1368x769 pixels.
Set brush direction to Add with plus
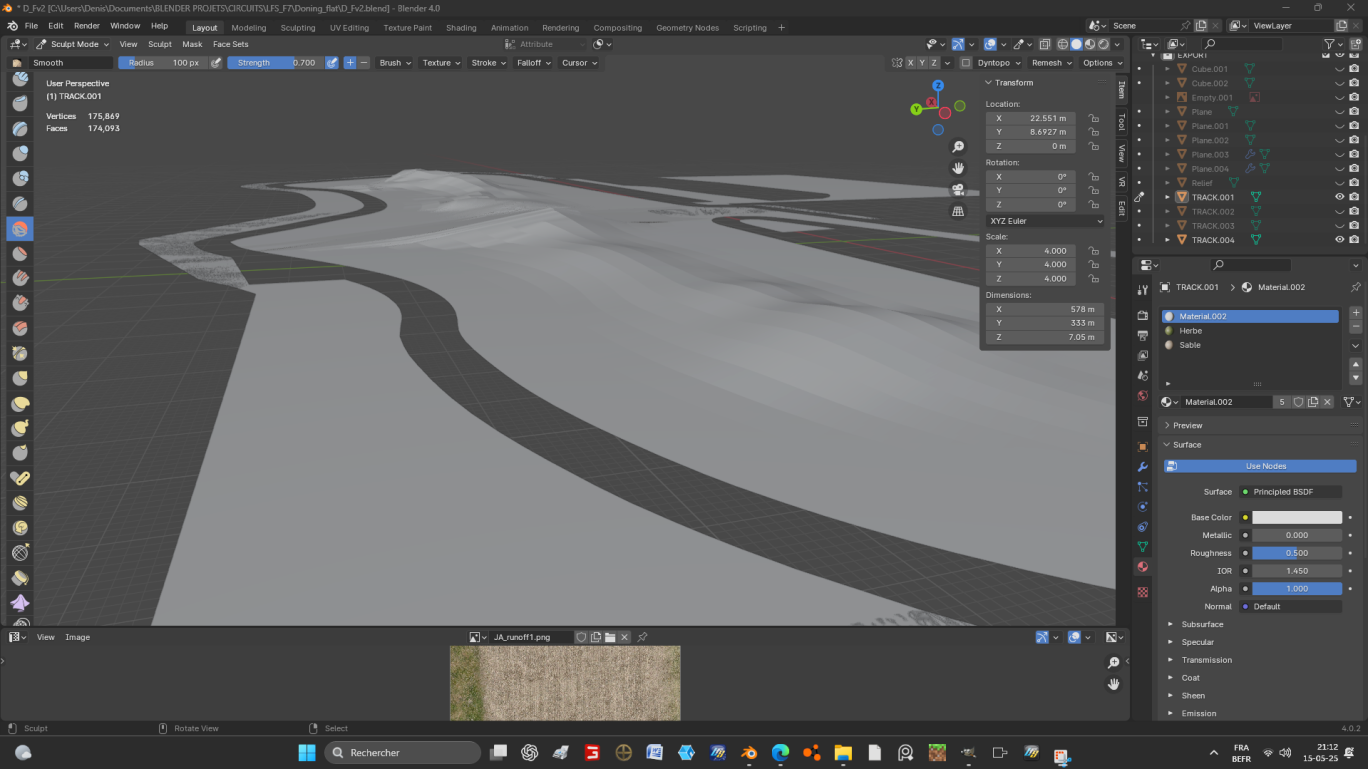tap(350, 63)
